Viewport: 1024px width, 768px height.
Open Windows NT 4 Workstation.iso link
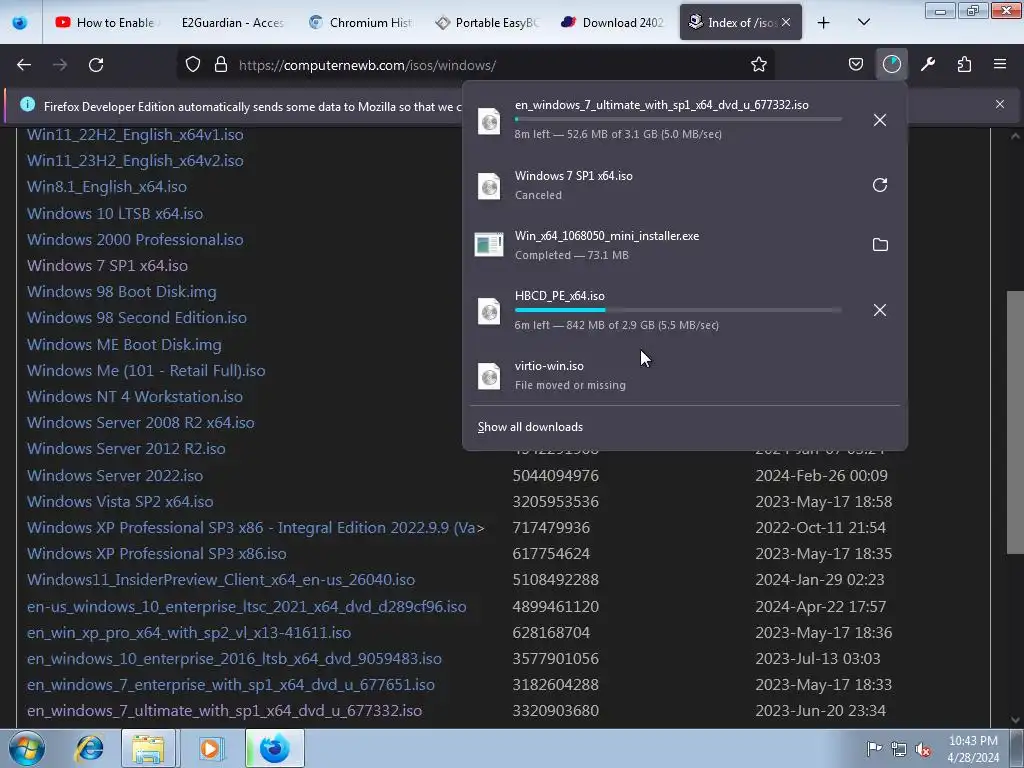pyautogui.click(x=135, y=397)
